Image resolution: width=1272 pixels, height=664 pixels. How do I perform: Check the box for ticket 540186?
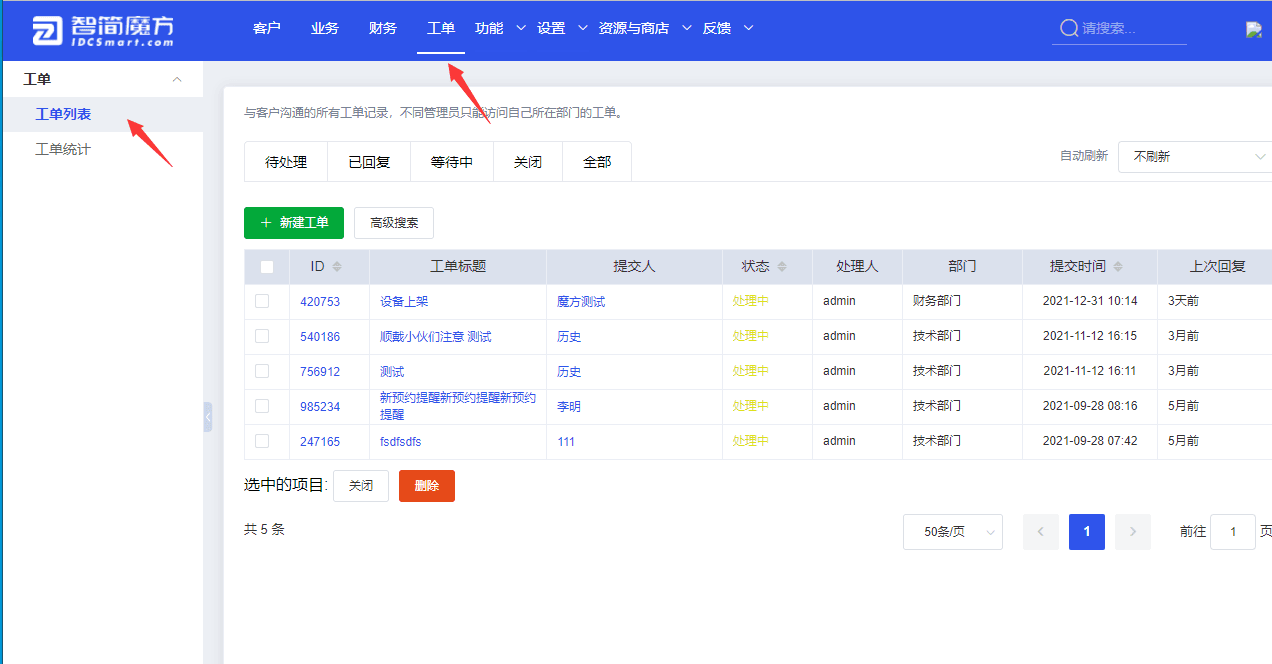(x=262, y=336)
